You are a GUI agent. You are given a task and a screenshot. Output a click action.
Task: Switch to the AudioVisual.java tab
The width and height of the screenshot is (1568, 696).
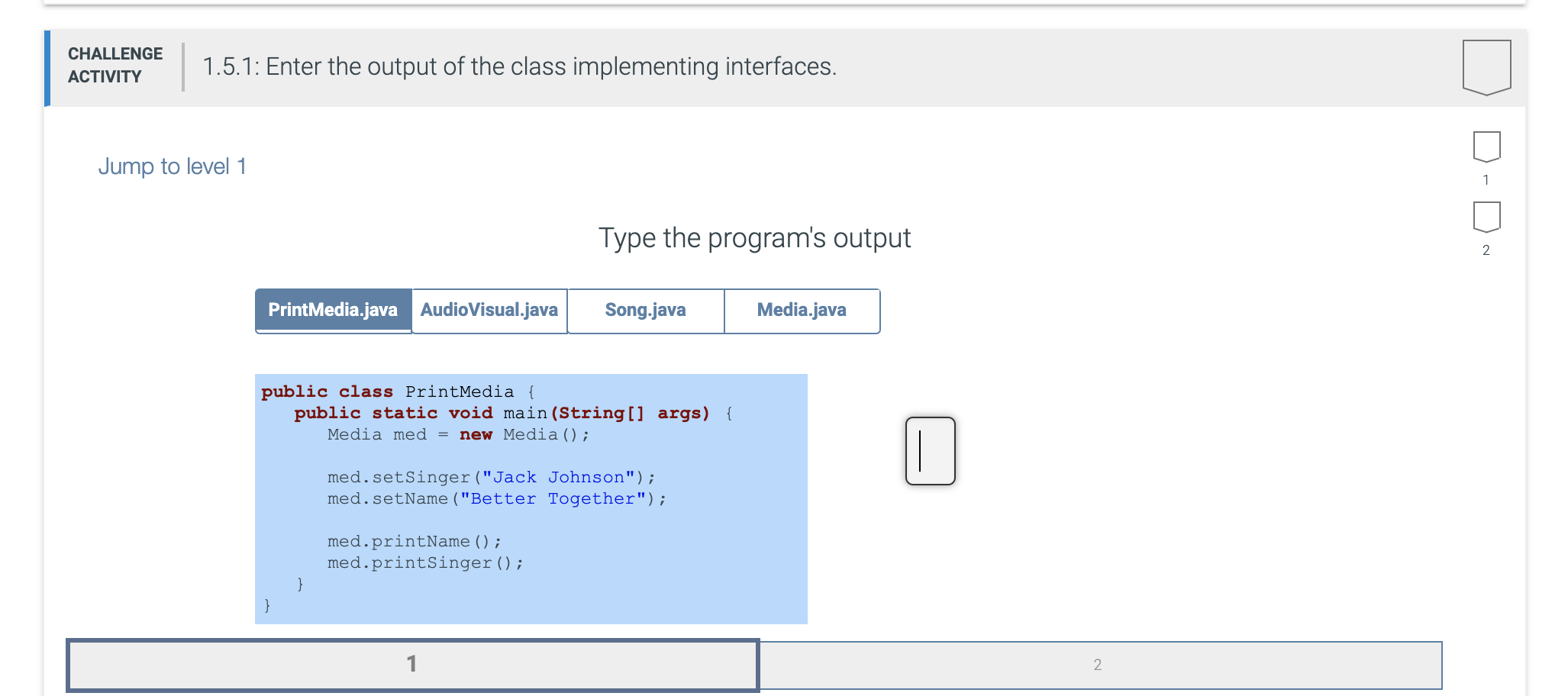pyautogui.click(x=489, y=311)
